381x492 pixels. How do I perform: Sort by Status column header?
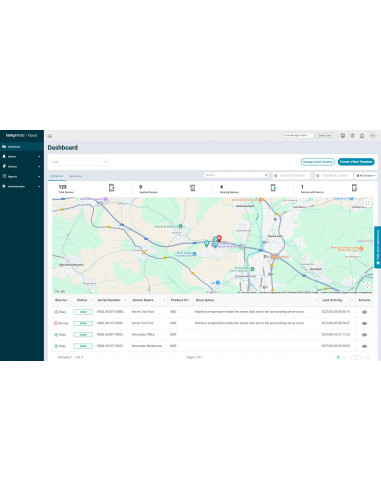pyautogui.click(x=83, y=300)
